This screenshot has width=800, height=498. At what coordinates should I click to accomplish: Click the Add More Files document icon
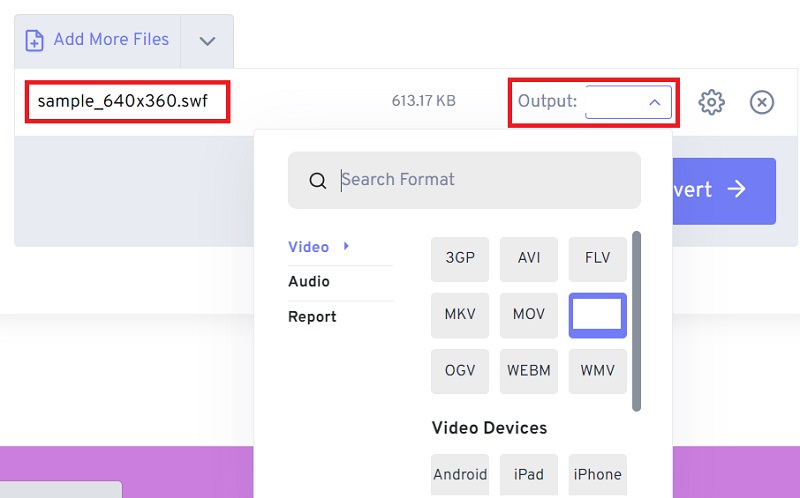(34, 41)
